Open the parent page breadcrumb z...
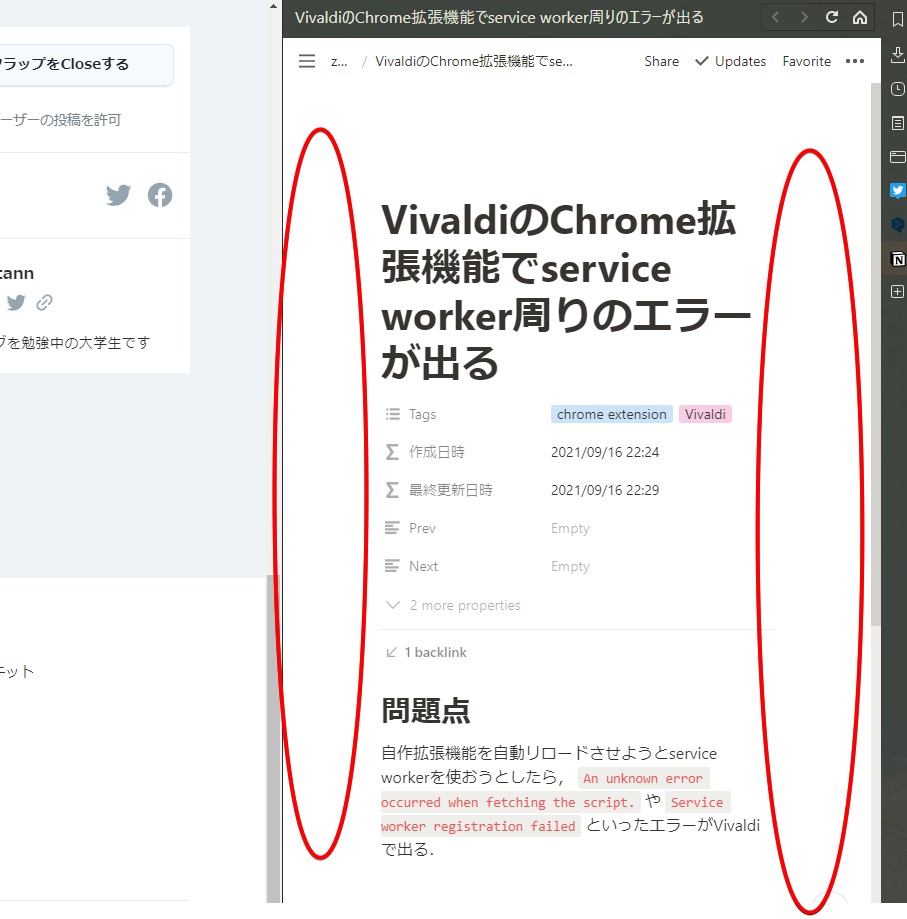This screenshot has height=919, width=907. point(339,61)
